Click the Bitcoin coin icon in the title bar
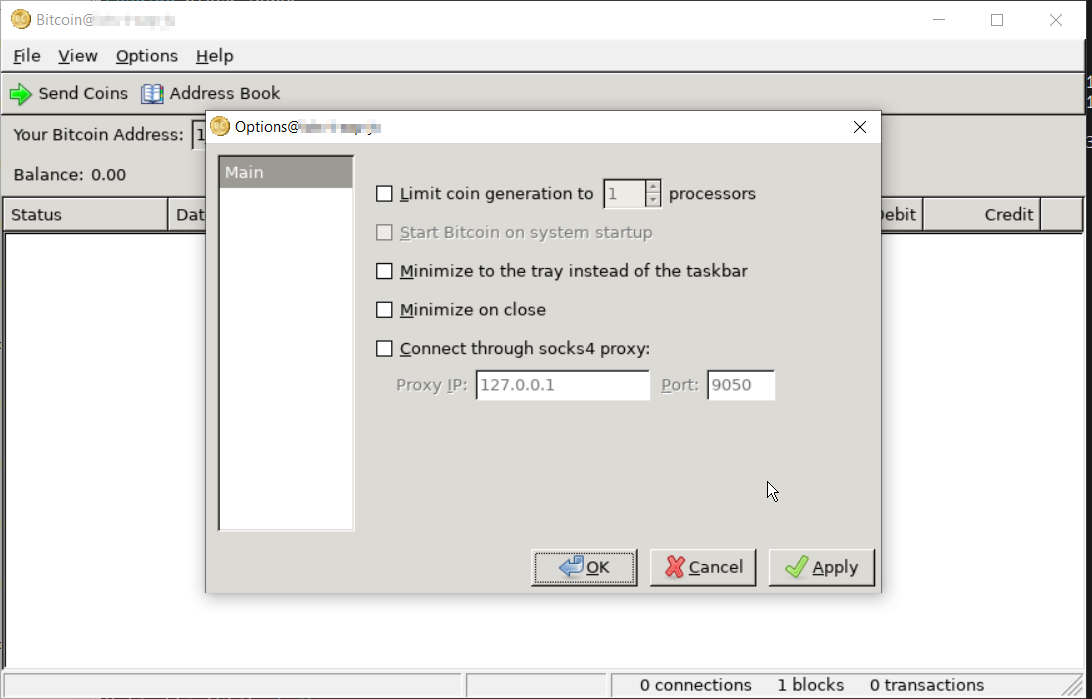1092x699 pixels. [x=20, y=19]
